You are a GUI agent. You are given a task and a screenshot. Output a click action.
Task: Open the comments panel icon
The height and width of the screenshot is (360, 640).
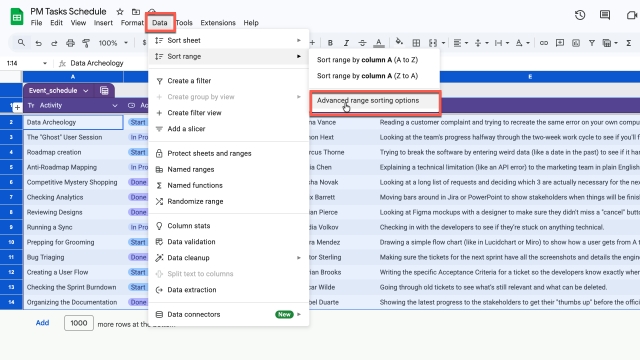click(605, 16)
